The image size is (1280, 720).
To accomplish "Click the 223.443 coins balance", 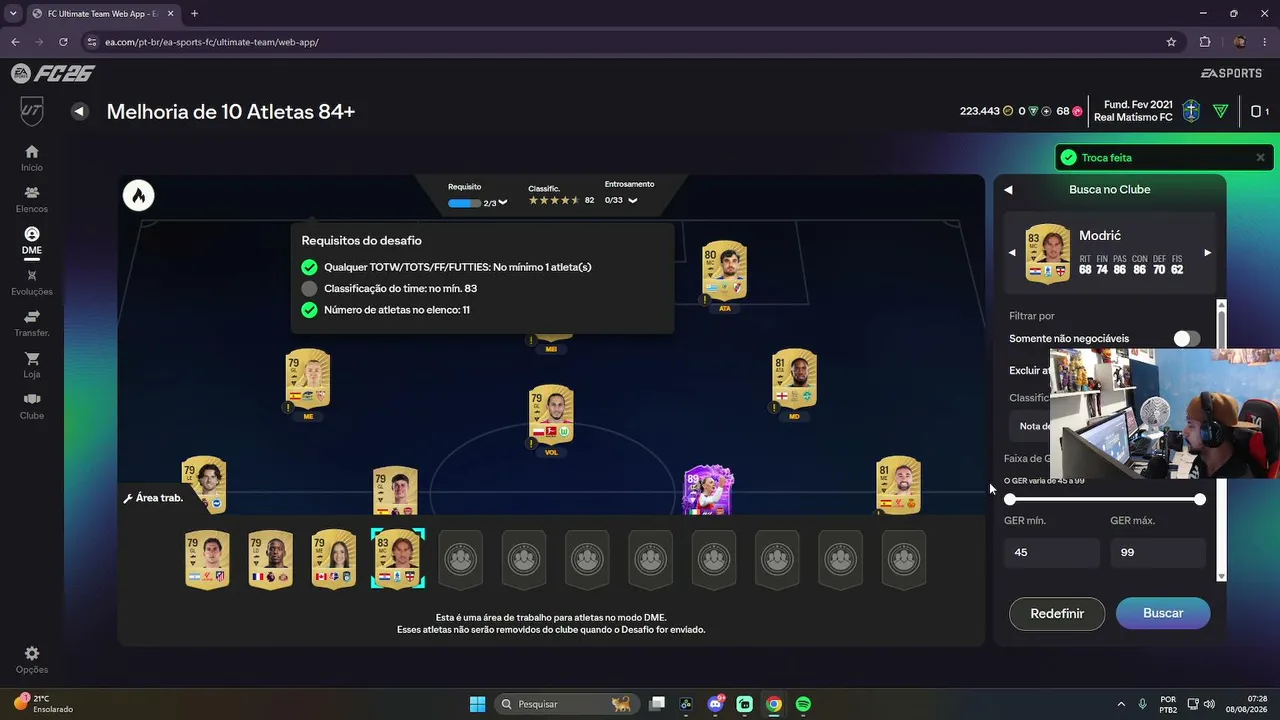I will pos(987,111).
